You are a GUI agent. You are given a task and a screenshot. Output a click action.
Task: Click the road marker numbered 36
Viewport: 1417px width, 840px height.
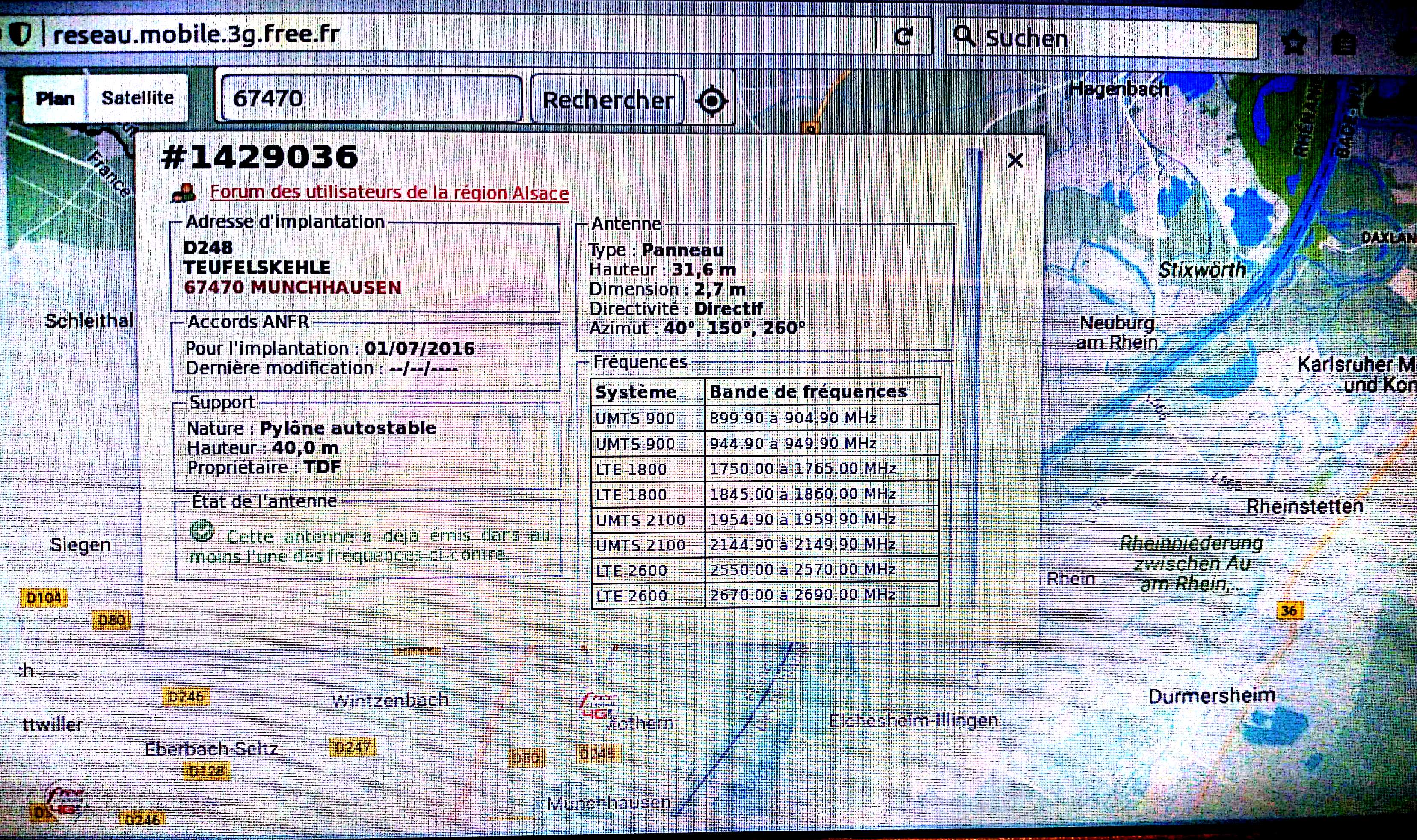tap(1289, 611)
